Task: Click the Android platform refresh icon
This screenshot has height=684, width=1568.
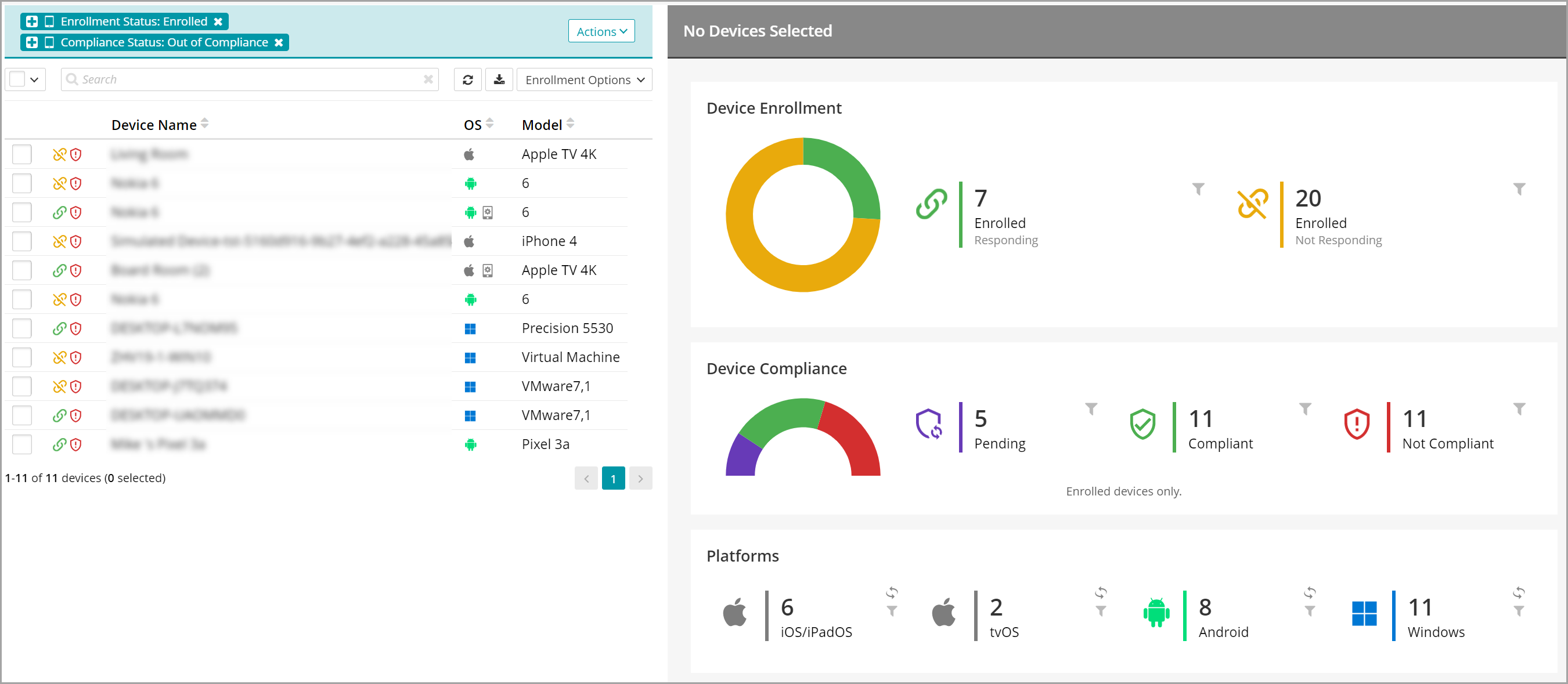Action: click(1309, 592)
